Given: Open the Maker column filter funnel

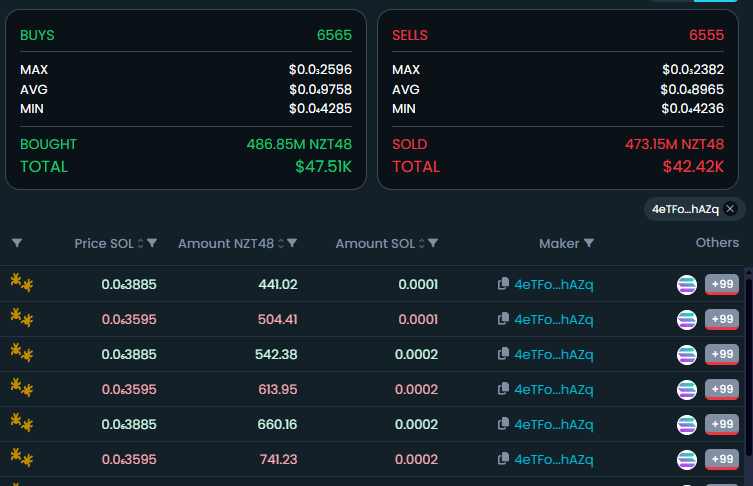Looking at the screenshot, I should pos(589,243).
